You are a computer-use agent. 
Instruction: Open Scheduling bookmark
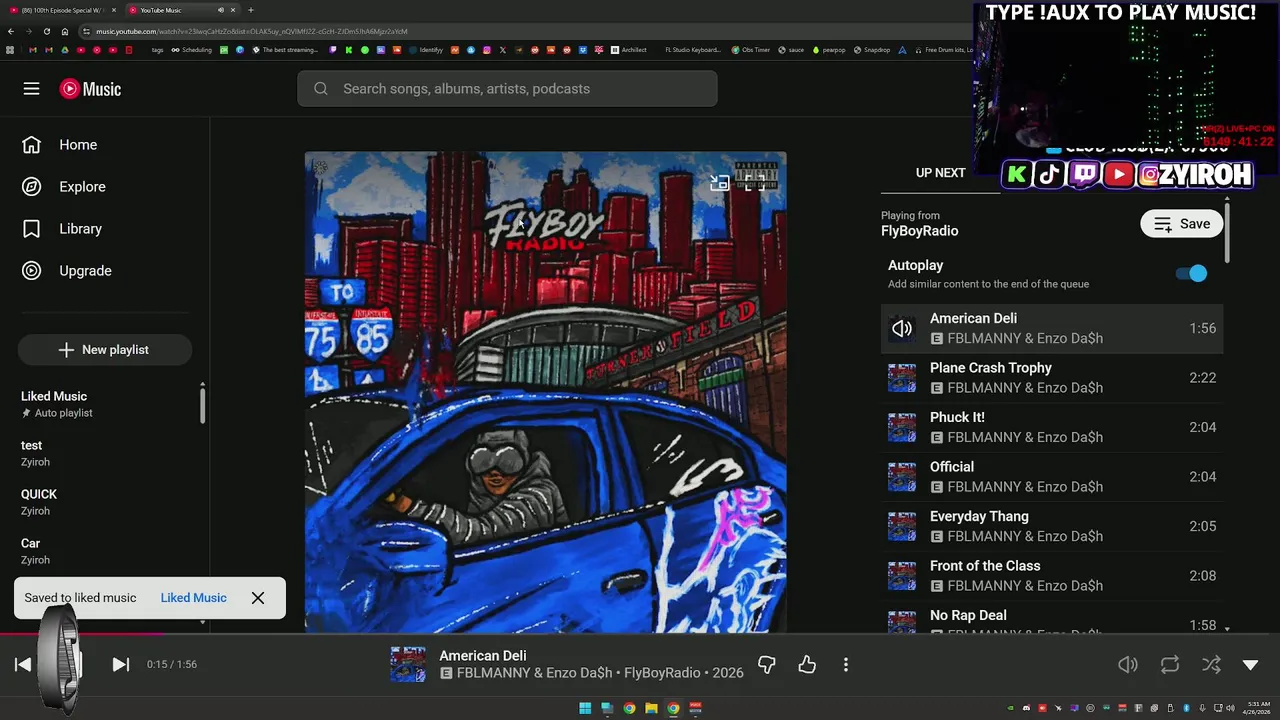tap(191, 50)
